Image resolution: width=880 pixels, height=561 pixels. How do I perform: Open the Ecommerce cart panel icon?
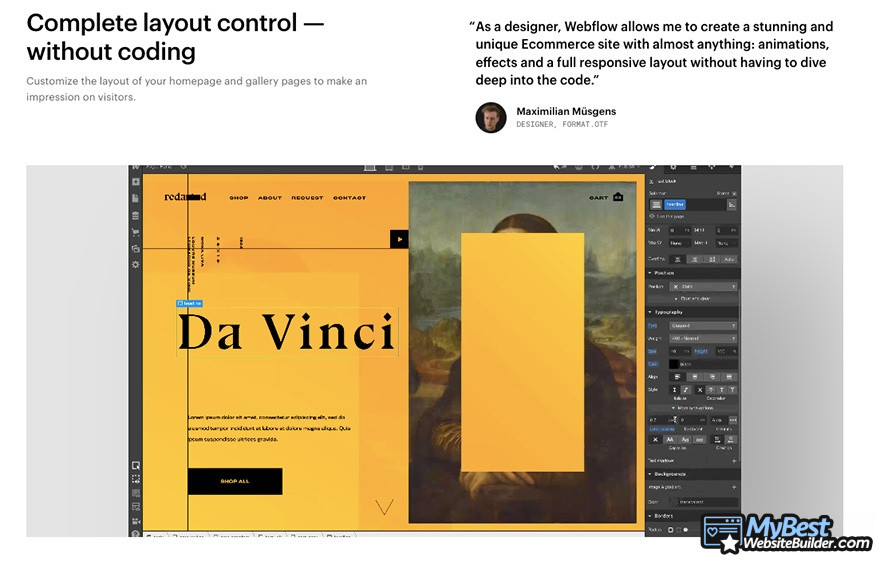pos(136,232)
